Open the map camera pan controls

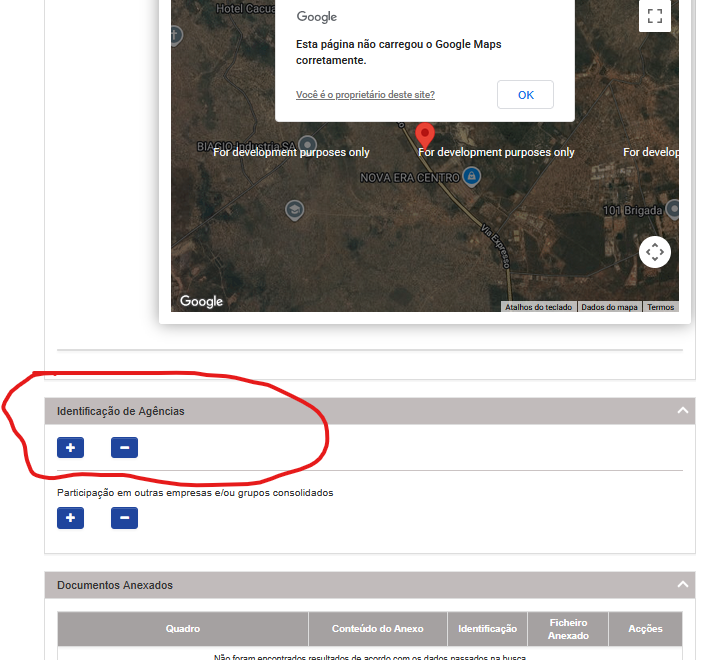pos(654,252)
